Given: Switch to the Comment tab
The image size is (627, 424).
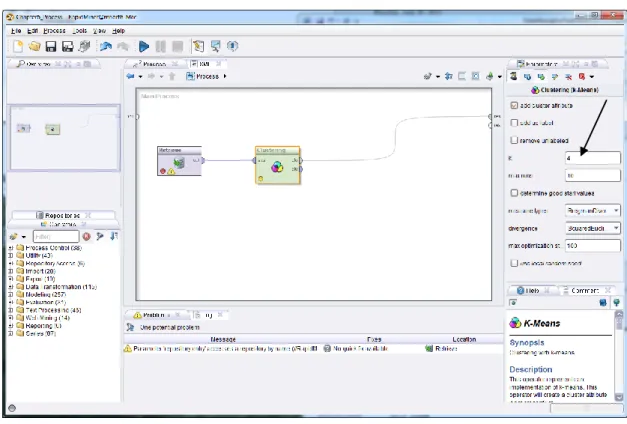Looking at the screenshot, I should (585, 290).
